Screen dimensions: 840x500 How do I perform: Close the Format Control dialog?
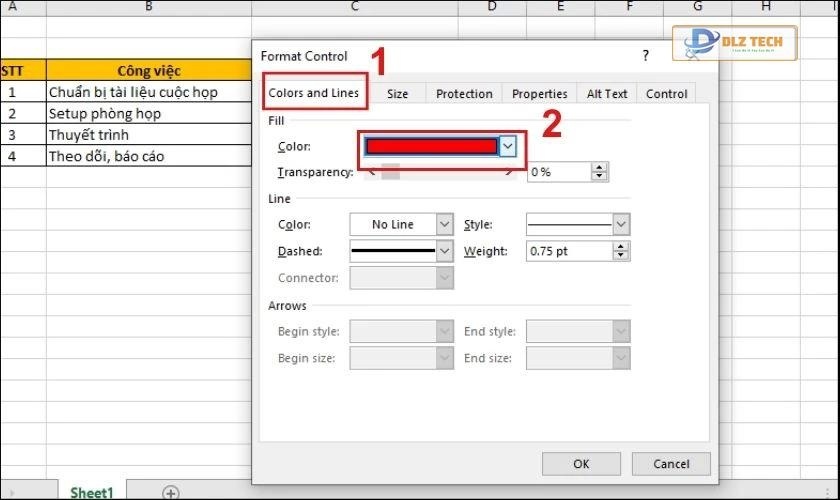[x=692, y=56]
